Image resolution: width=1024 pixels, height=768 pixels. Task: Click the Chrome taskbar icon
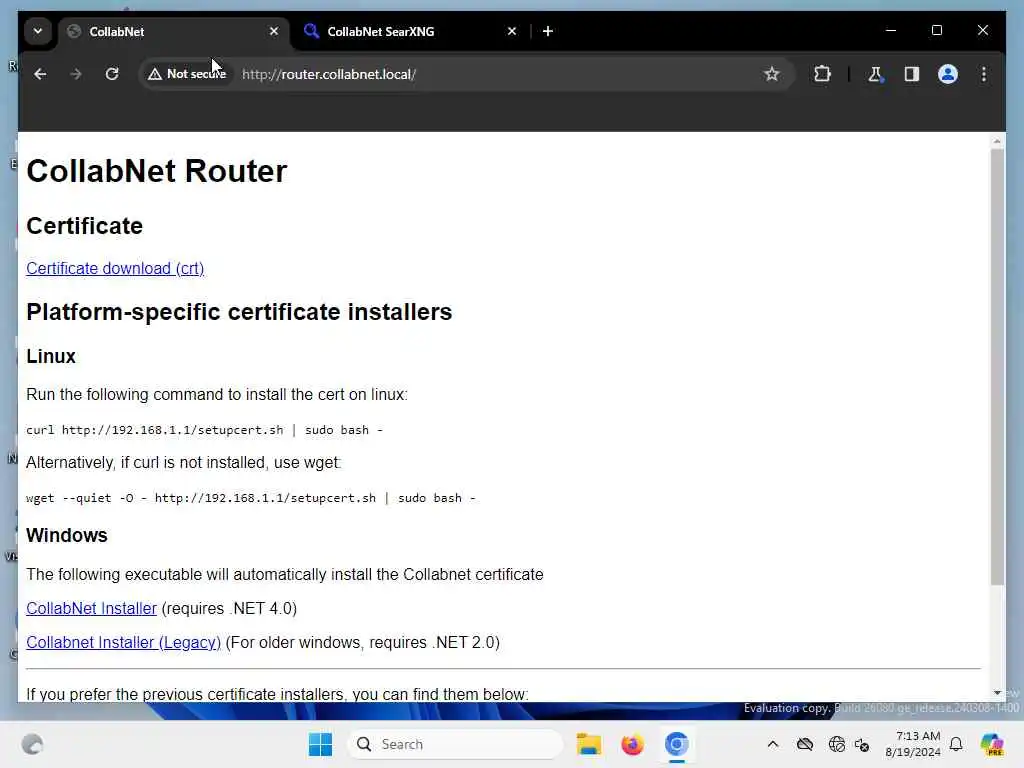[677, 744]
